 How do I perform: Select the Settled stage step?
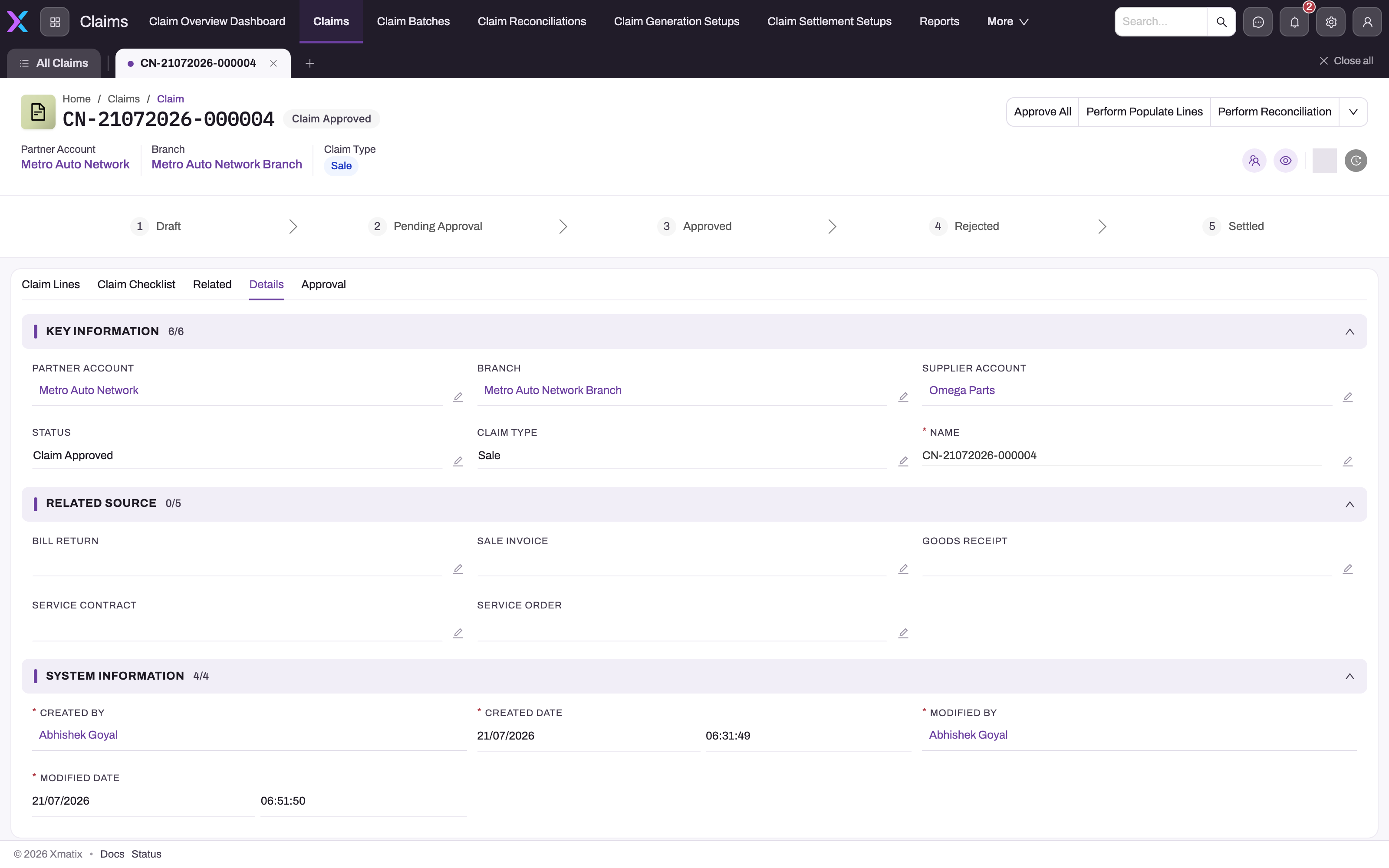coord(1234,226)
